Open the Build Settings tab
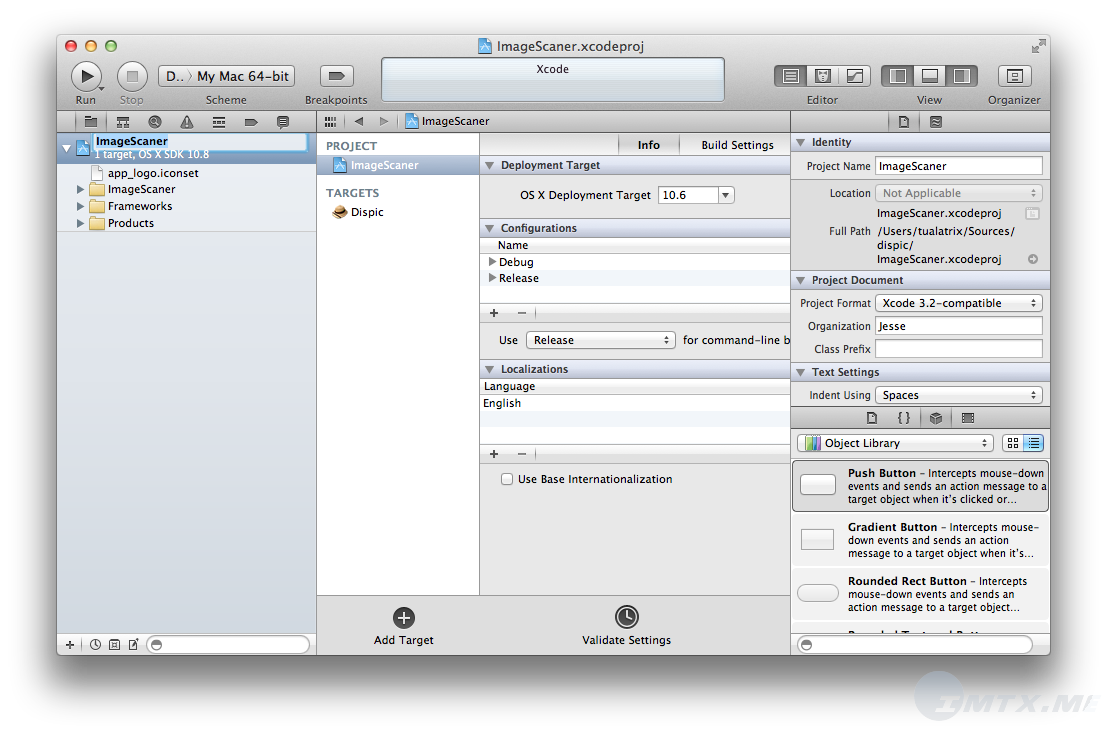The height and width of the screenshot is (734, 1107). tap(737, 145)
